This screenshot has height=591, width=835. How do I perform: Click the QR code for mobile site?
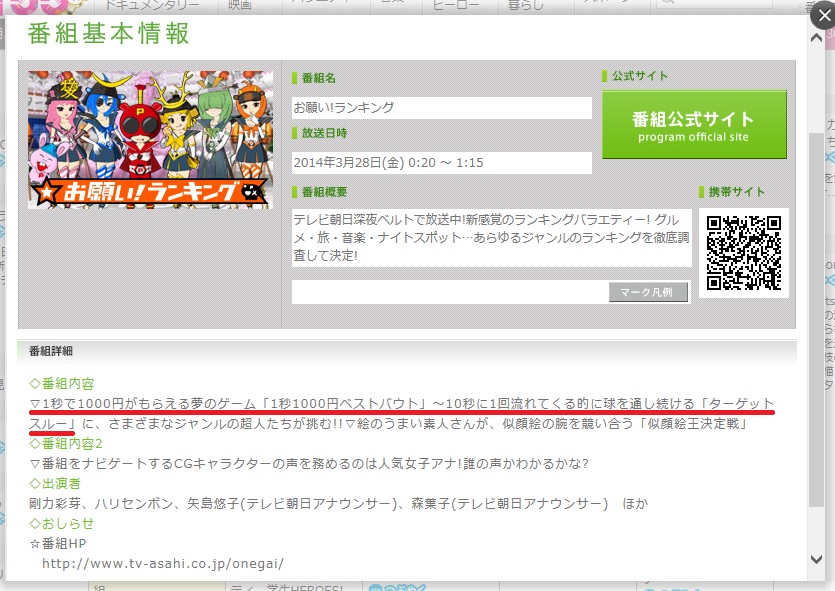(x=743, y=253)
